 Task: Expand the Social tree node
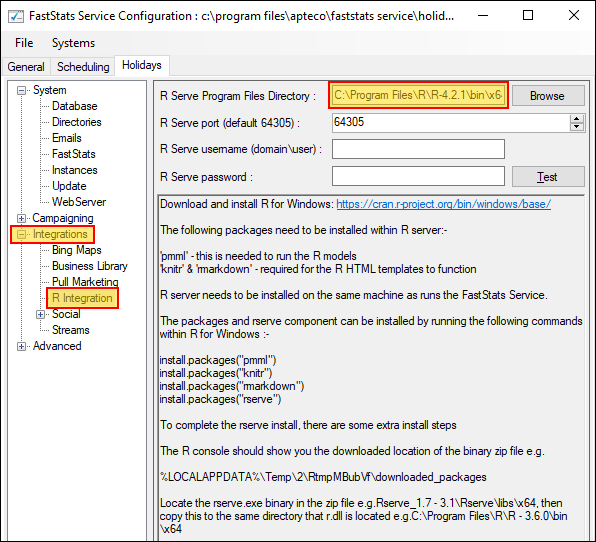[40, 315]
